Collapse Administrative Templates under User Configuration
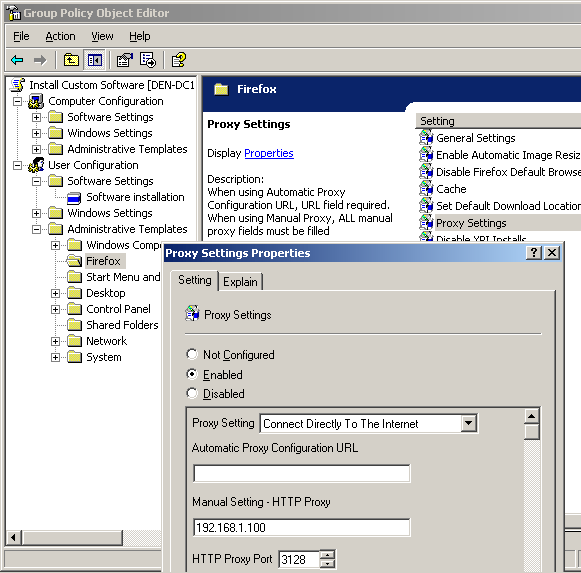Viewport: 581px width, 573px height. 36,229
